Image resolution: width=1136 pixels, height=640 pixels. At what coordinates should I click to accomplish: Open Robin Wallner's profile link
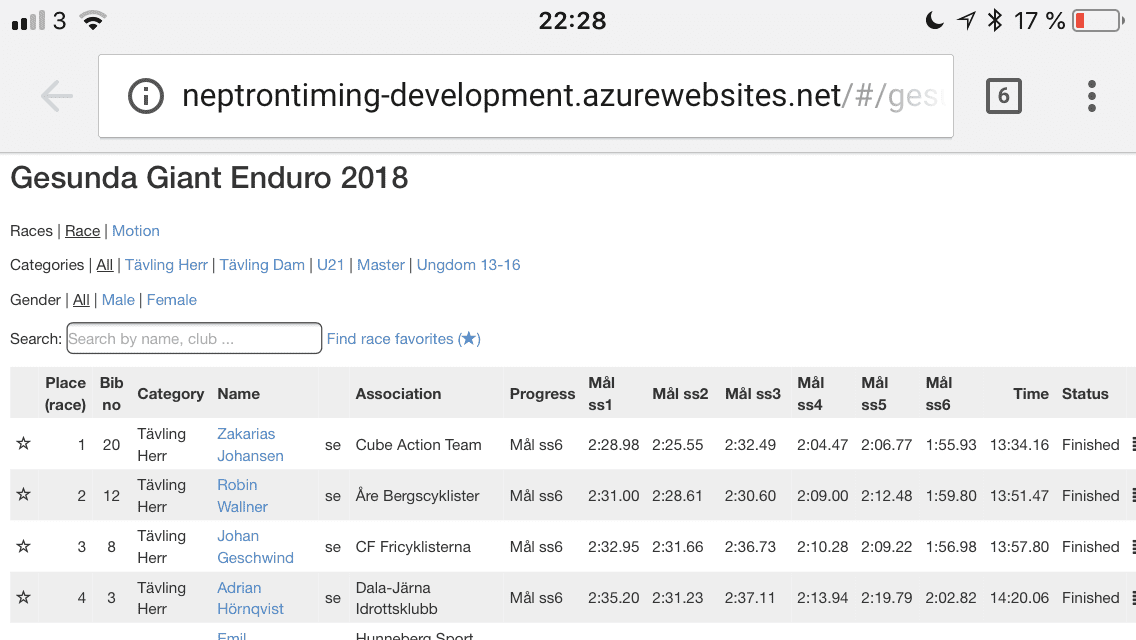tap(242, 496)
